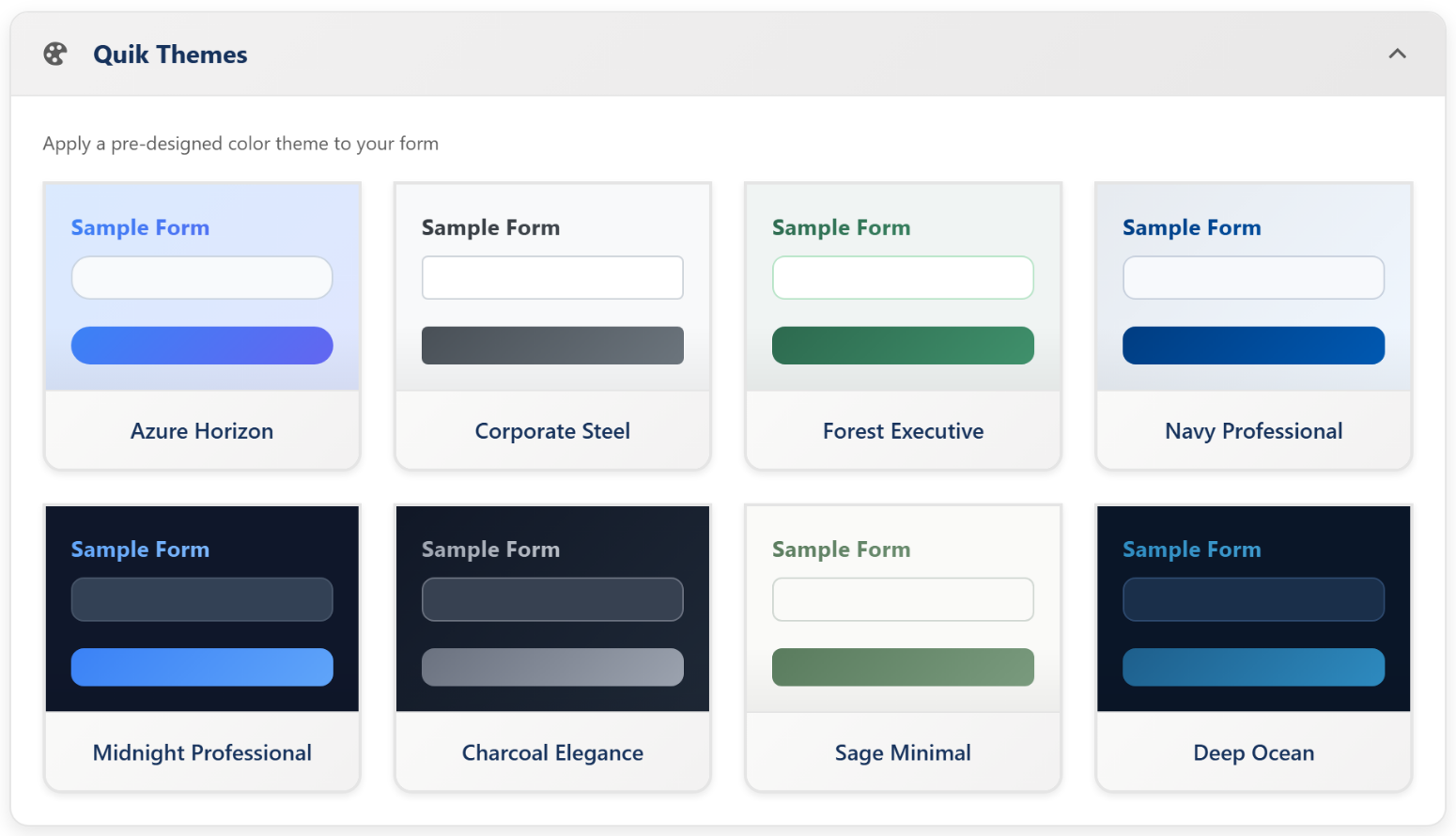Click the palette icon beside Quik Themes
This screenshot has width=1456, height=836.
point(55,54)
